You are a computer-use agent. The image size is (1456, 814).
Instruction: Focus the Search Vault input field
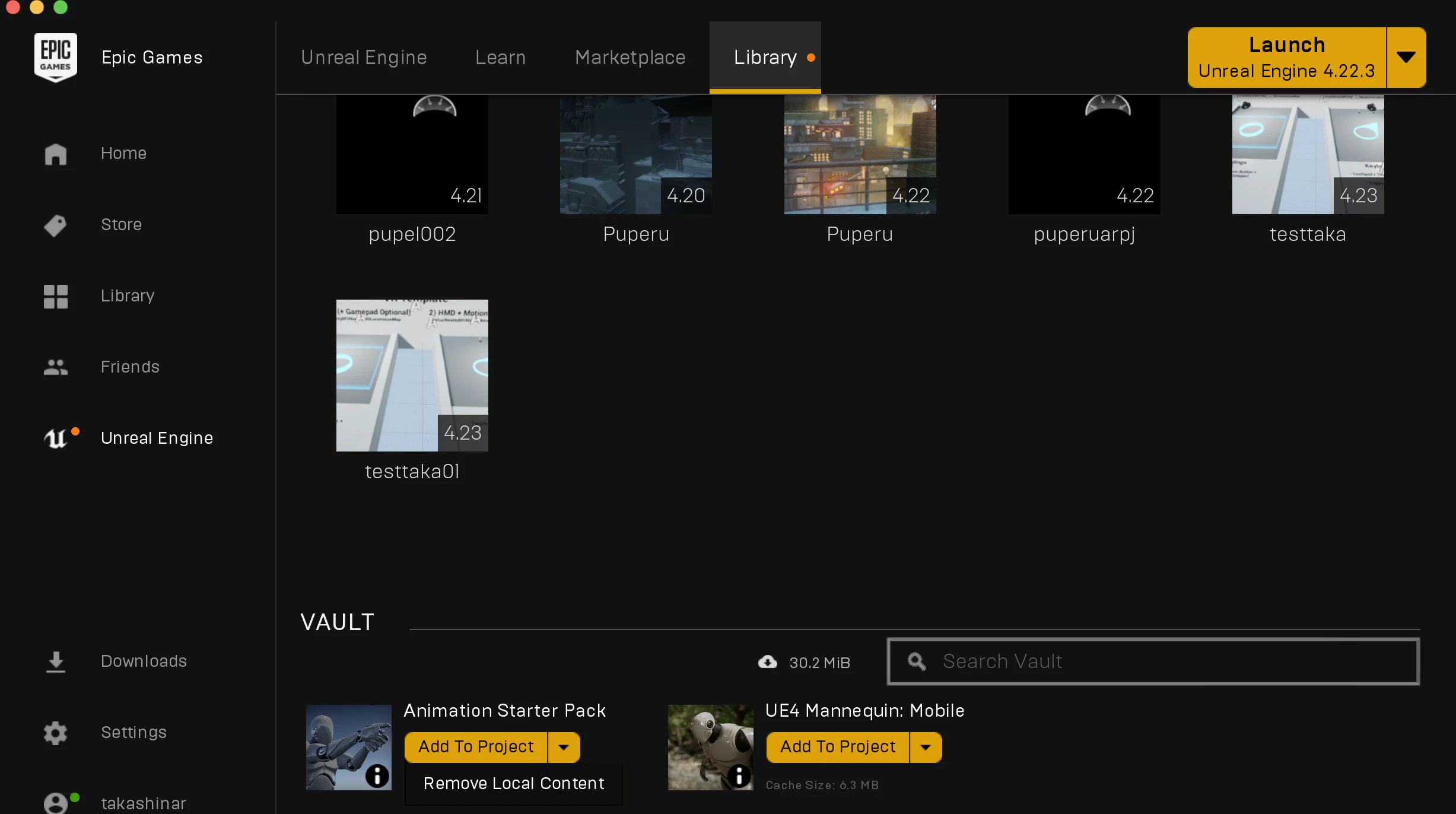[x=1153, y=662]
